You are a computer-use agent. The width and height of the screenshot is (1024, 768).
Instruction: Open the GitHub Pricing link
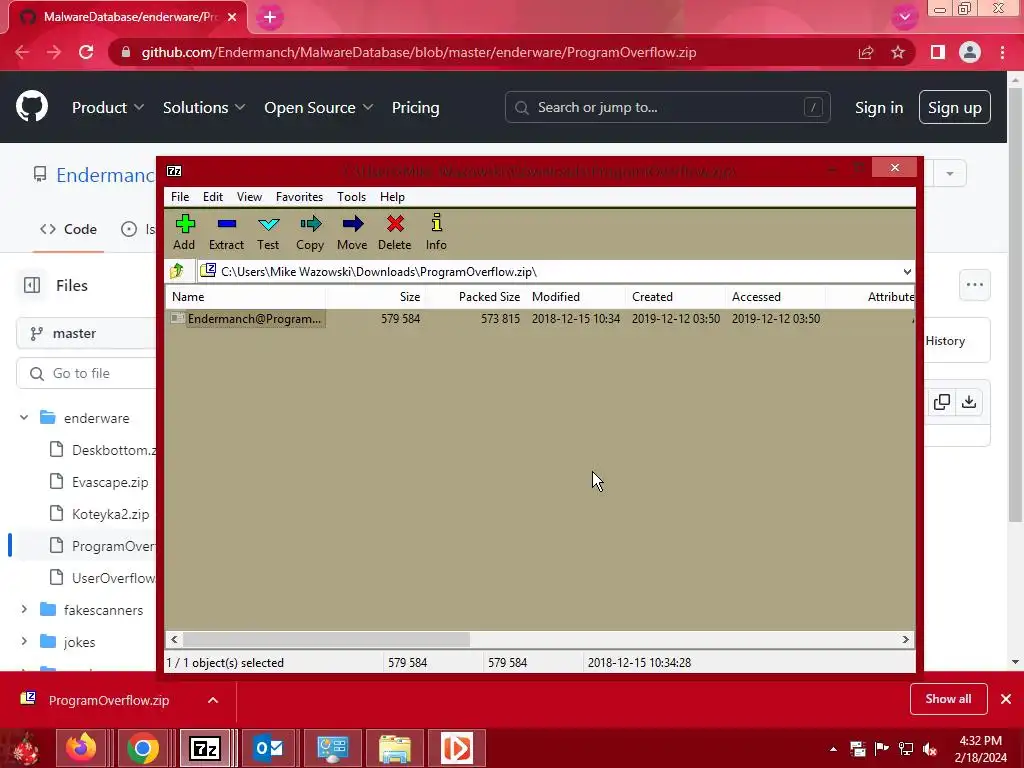[415, 107]
